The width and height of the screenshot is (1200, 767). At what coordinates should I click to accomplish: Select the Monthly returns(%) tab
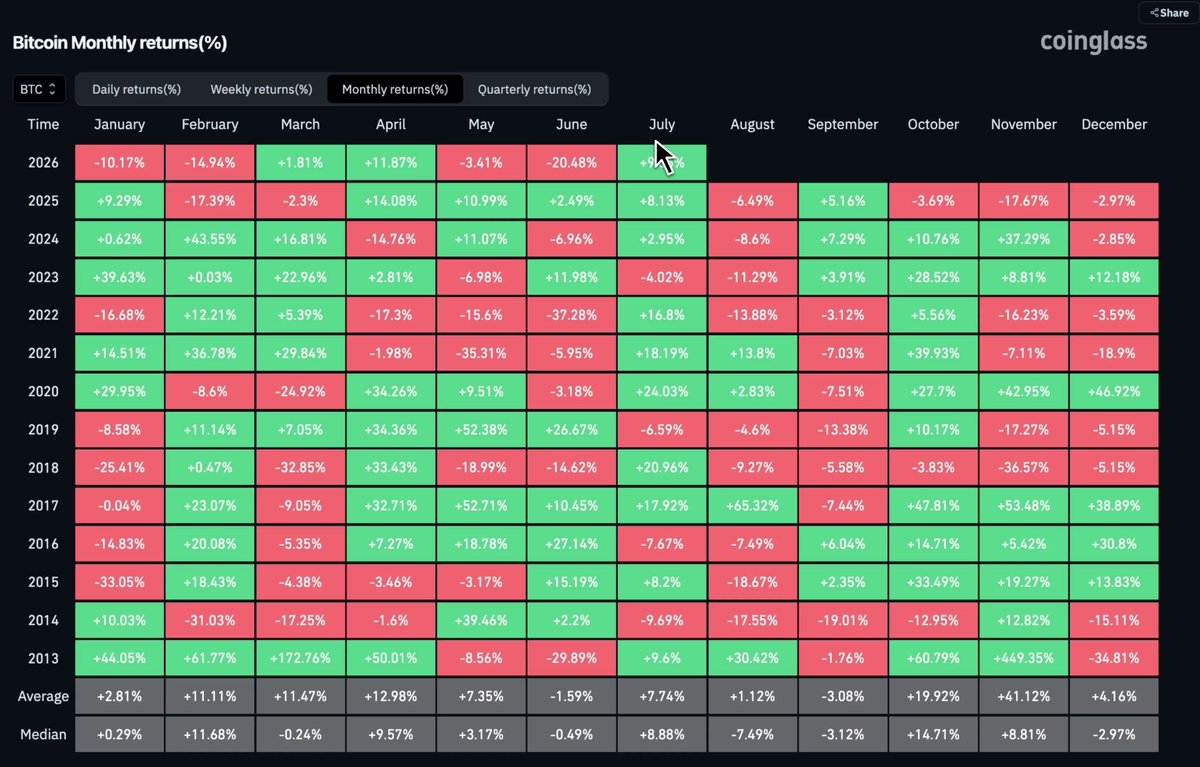[x=395, y=89]
